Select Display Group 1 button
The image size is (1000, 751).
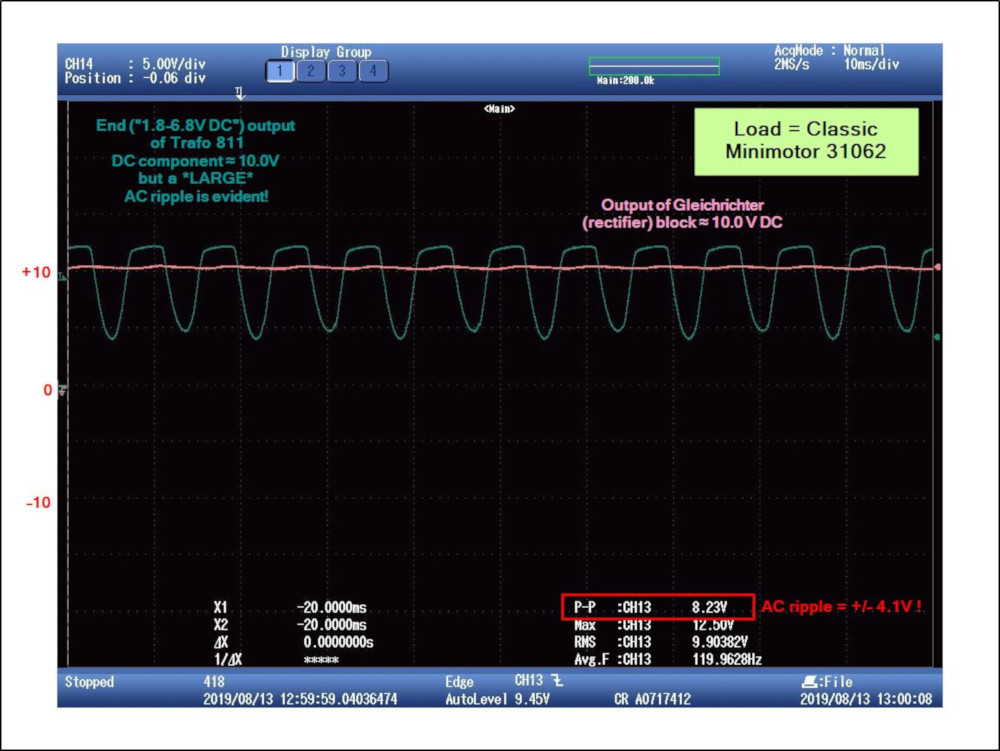pos(279,71)
